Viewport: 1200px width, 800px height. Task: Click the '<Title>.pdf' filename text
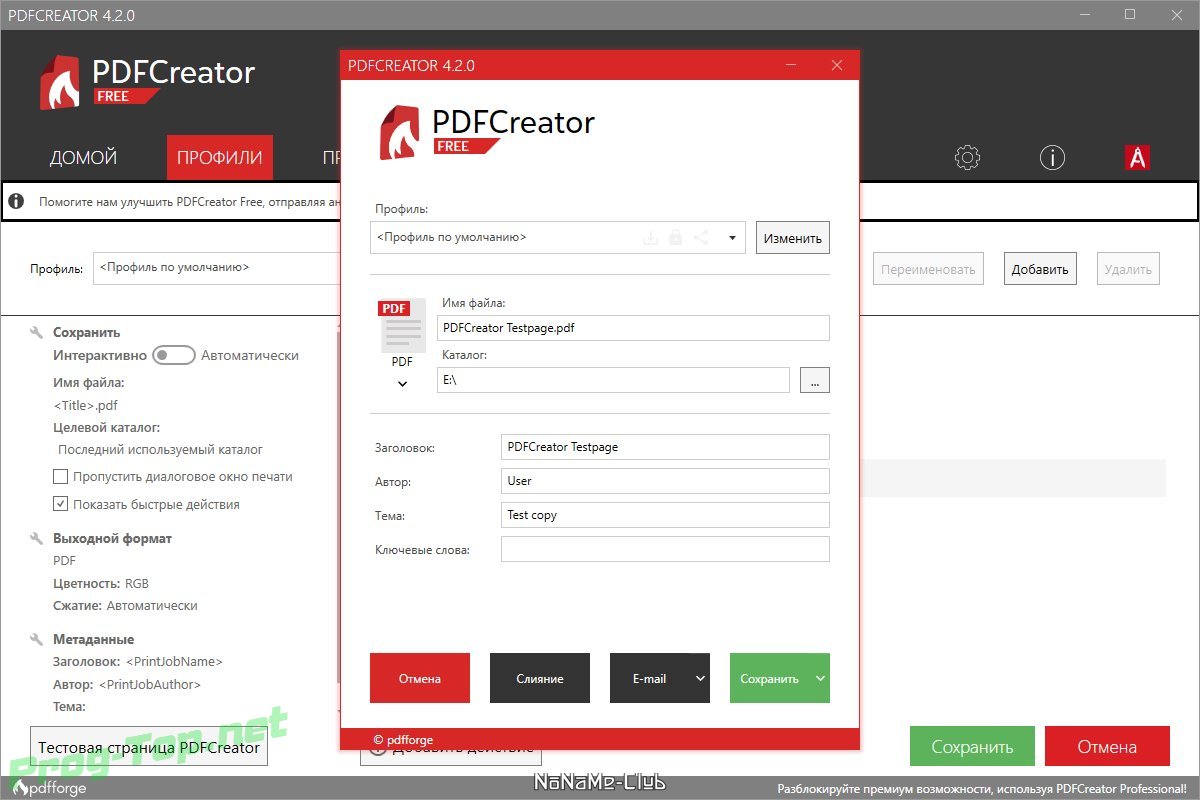pyautogui.click(x=86, y=405)
